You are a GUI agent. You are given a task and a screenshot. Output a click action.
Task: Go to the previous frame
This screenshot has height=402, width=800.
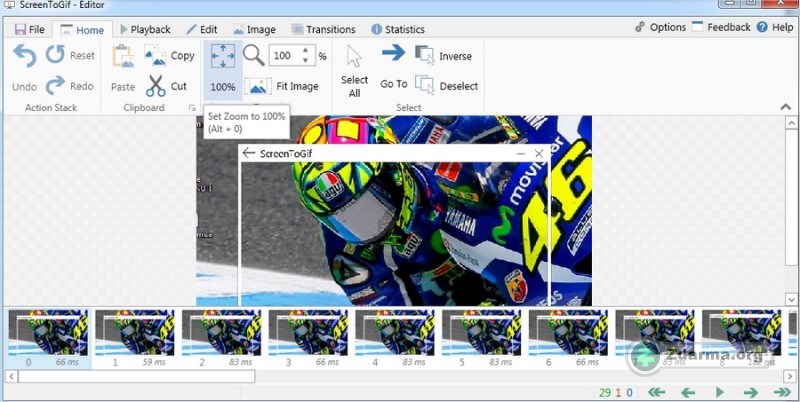tap(688, 392)
